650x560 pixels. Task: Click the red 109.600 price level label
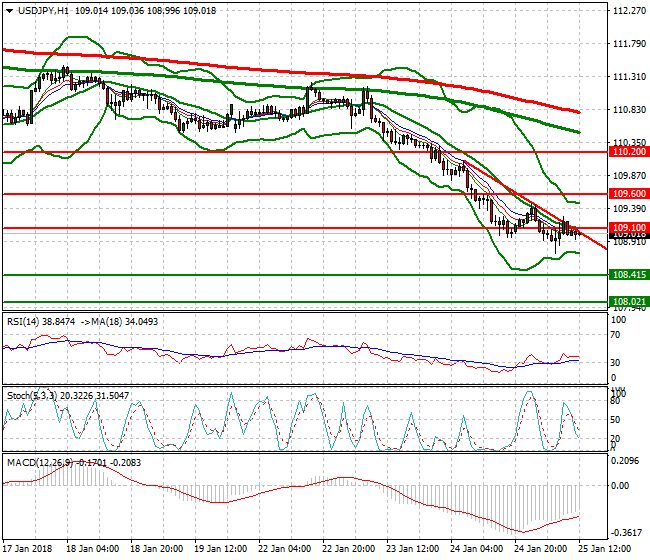tap(629, 194)
